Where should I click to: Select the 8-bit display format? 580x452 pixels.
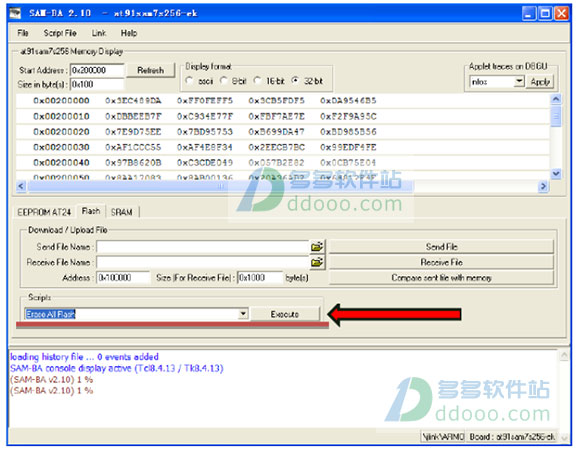(x=223, y=81)
